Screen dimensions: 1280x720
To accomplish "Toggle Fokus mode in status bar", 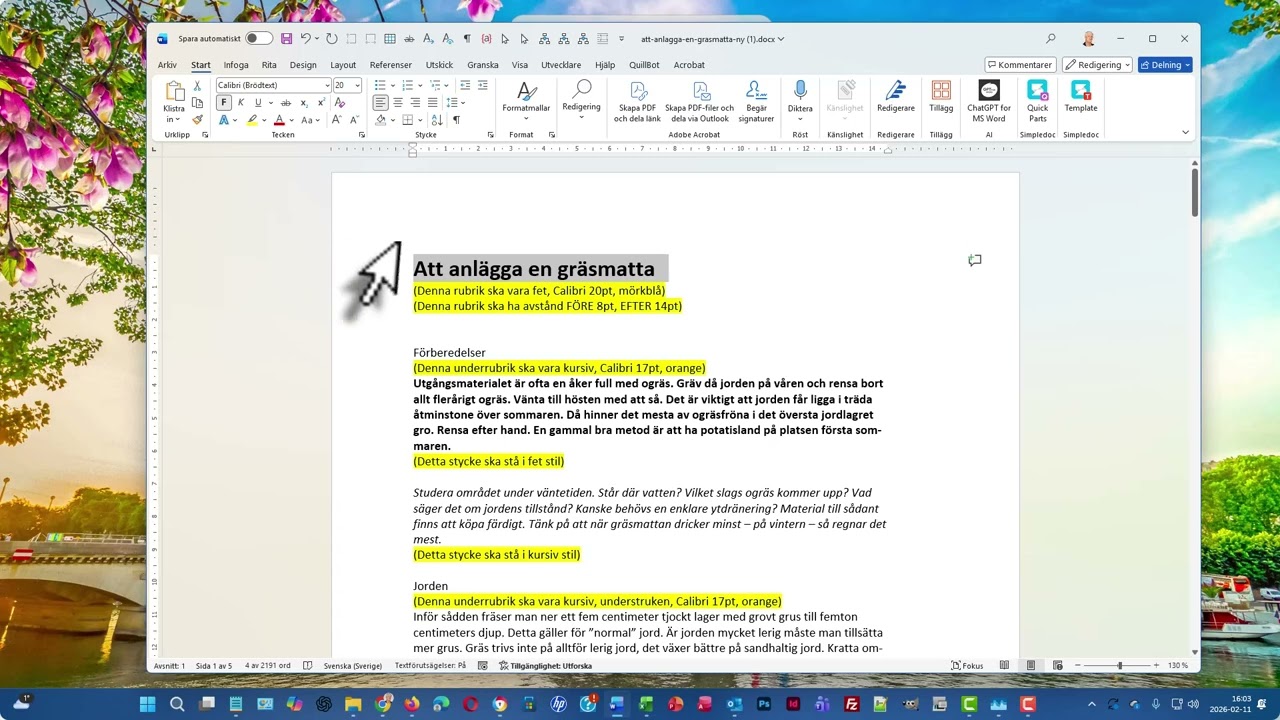I will tap(967, 665).
